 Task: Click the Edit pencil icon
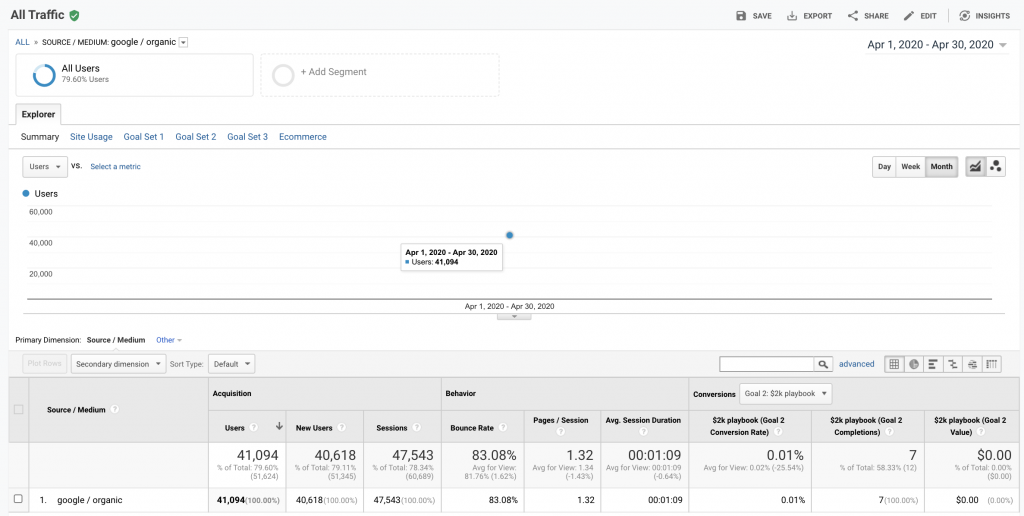(x=908, y=16)
